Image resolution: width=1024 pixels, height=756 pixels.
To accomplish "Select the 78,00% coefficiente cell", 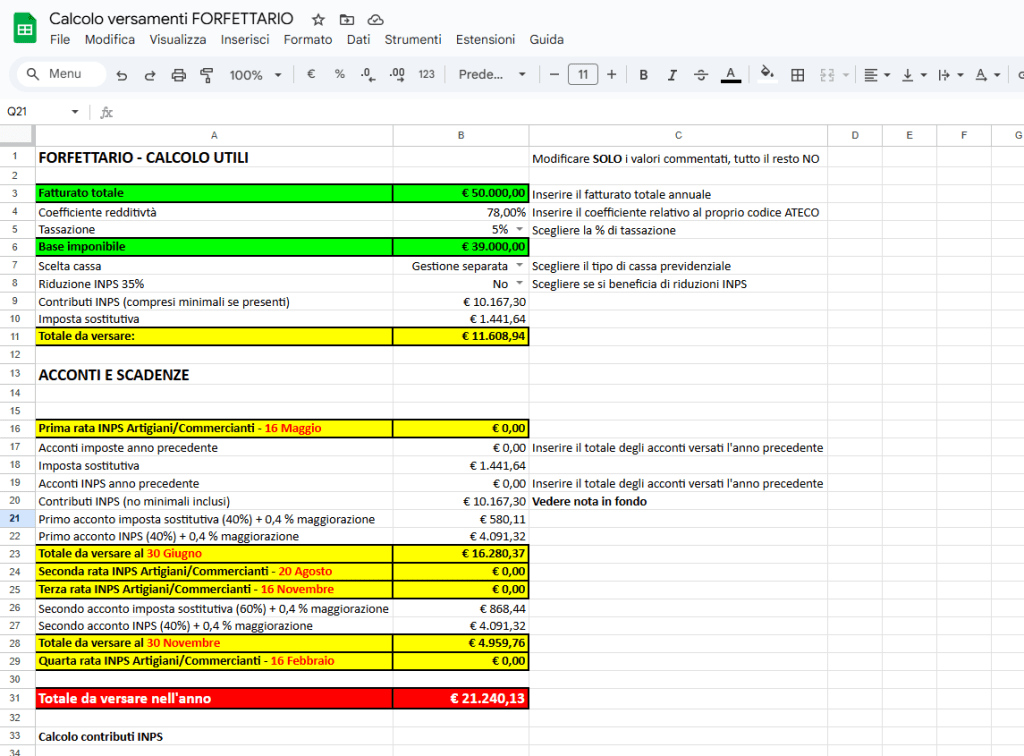I will (461, 212).
